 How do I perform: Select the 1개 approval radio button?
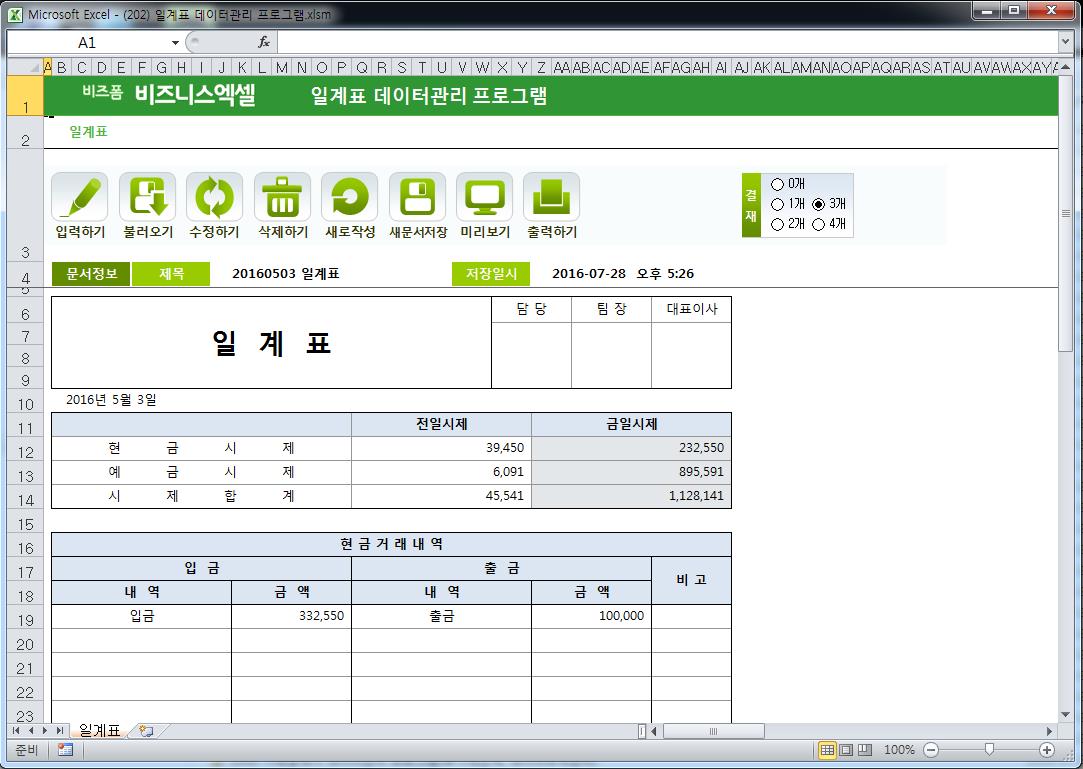coord(777,204)
